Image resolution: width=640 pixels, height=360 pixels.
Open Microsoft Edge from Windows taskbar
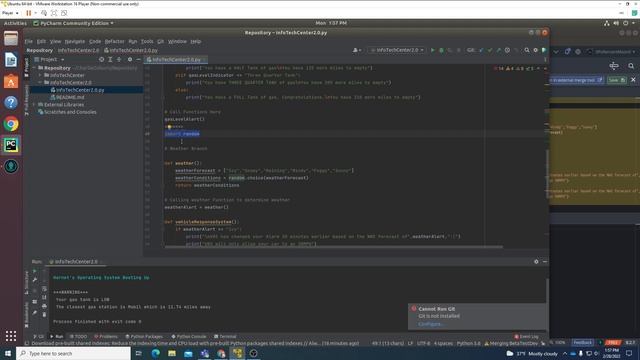[156, 353]
